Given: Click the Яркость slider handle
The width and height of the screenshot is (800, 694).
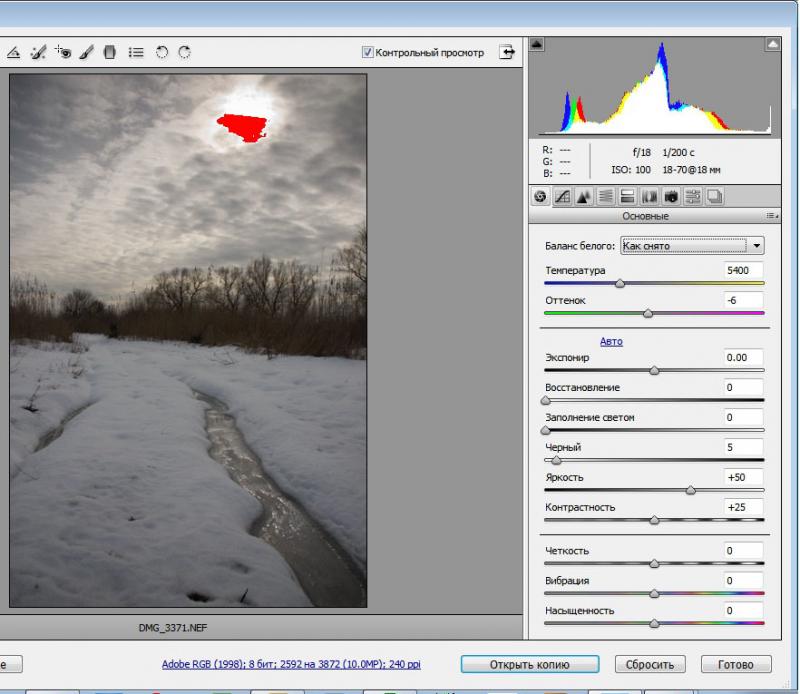Looking at the screenshot, I should coord(691,490).
